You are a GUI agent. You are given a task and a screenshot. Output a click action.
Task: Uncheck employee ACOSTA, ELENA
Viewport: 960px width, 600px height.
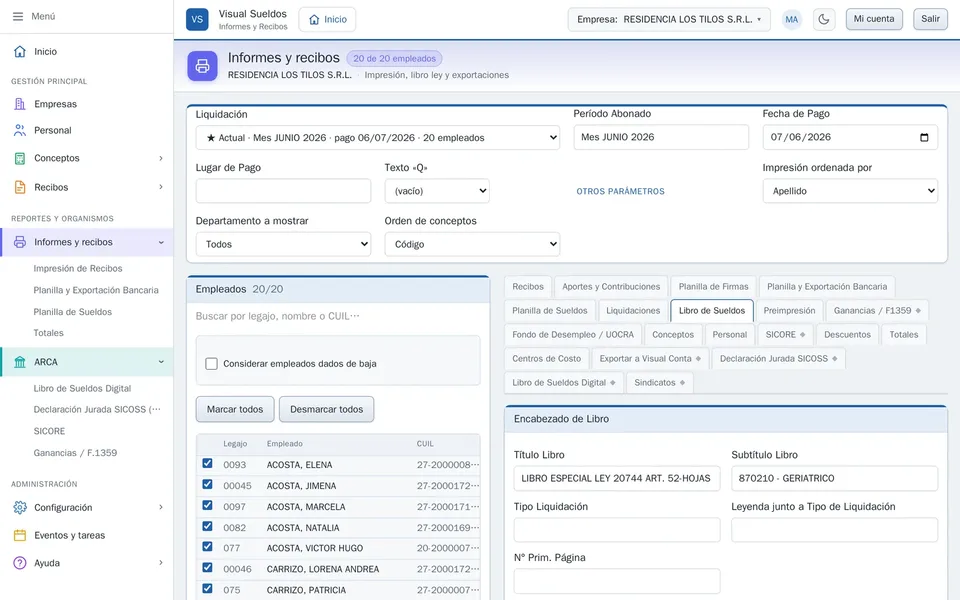pos(208,463)
